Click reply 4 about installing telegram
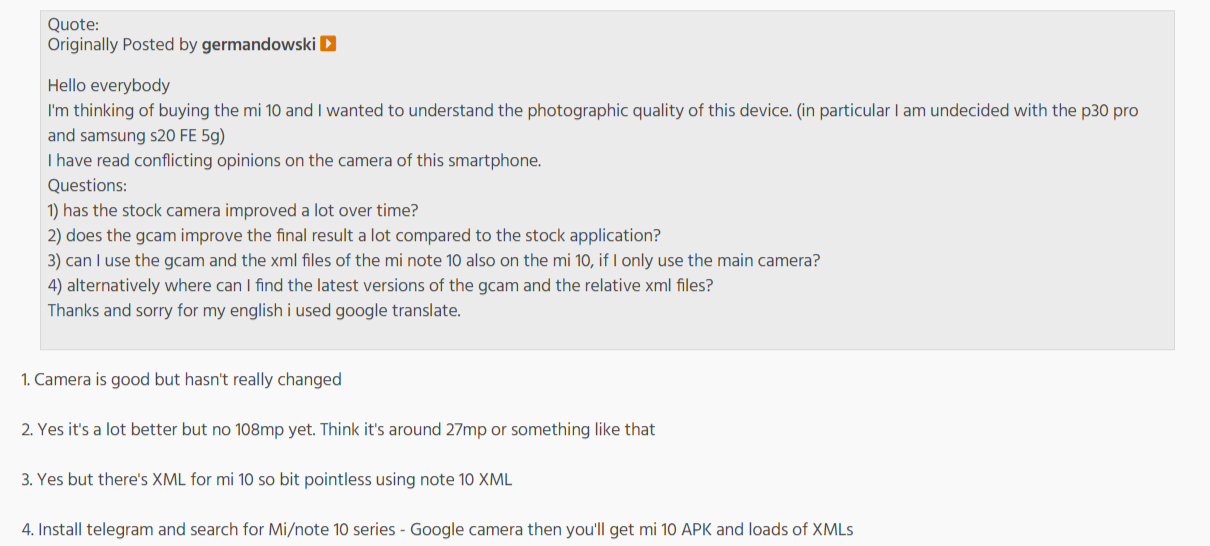This screenshot has width=1210, height=546. pyautogui.click(x=437, y=530)
